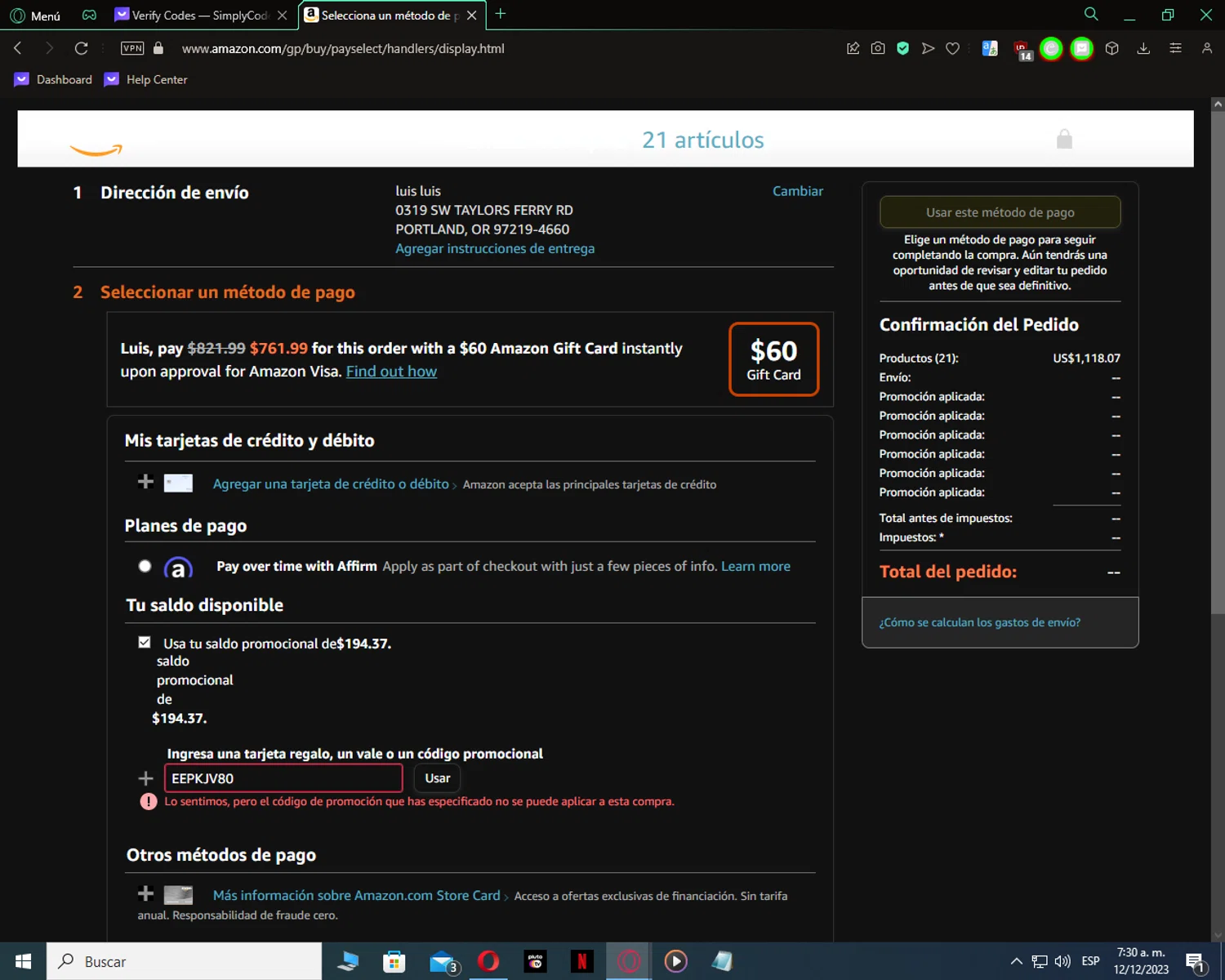This screenshot has height=980, width=1225.
Task: Open a new browser tab
Action: pyautogui.click(x=501, y=14)
